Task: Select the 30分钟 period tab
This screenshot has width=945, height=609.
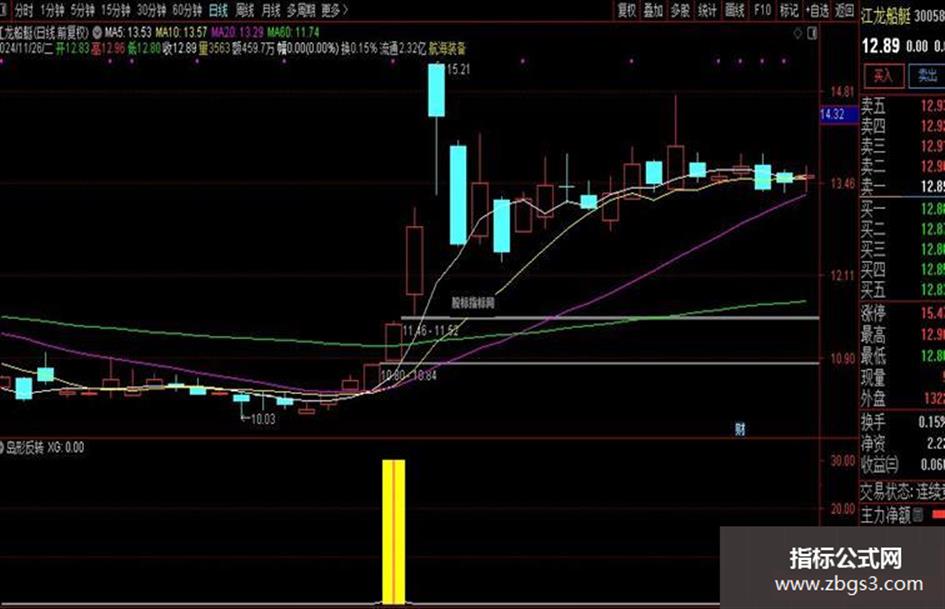Action: click(151, 10)
